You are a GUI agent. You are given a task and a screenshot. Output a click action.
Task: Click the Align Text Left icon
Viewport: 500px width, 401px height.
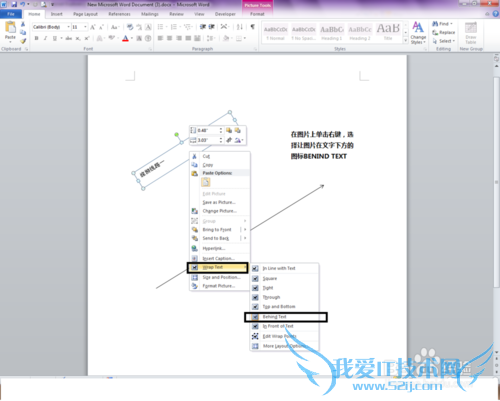160,38
